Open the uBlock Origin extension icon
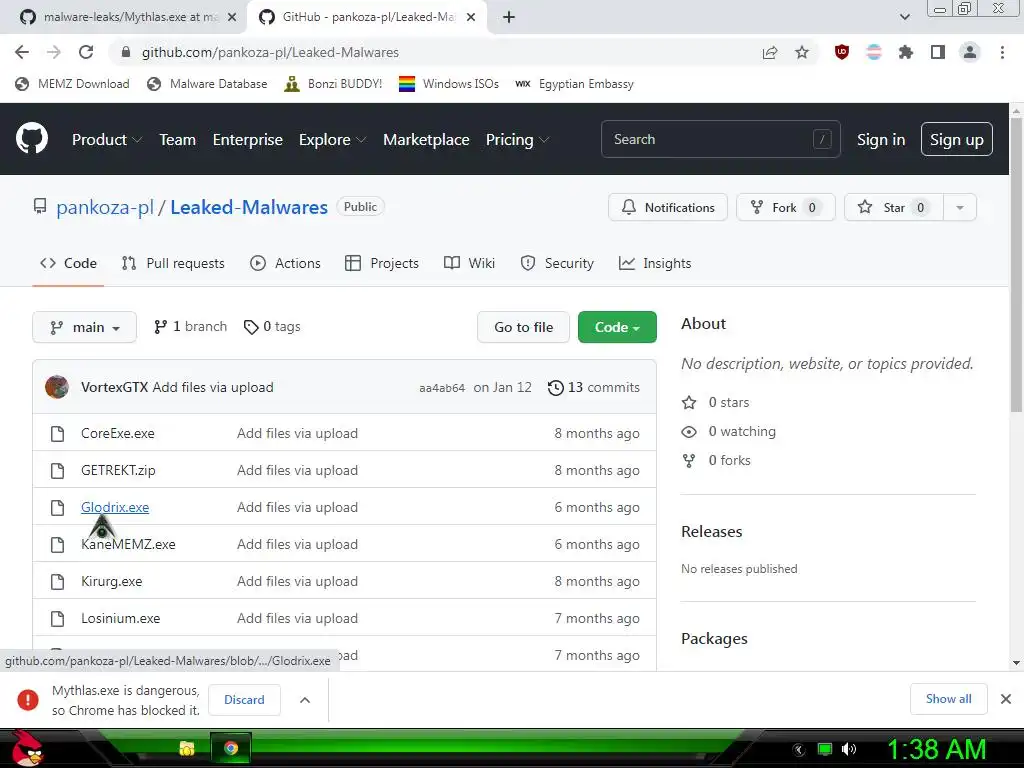The width and height of the screenshot is (1024, 768). tap(842, 52)
